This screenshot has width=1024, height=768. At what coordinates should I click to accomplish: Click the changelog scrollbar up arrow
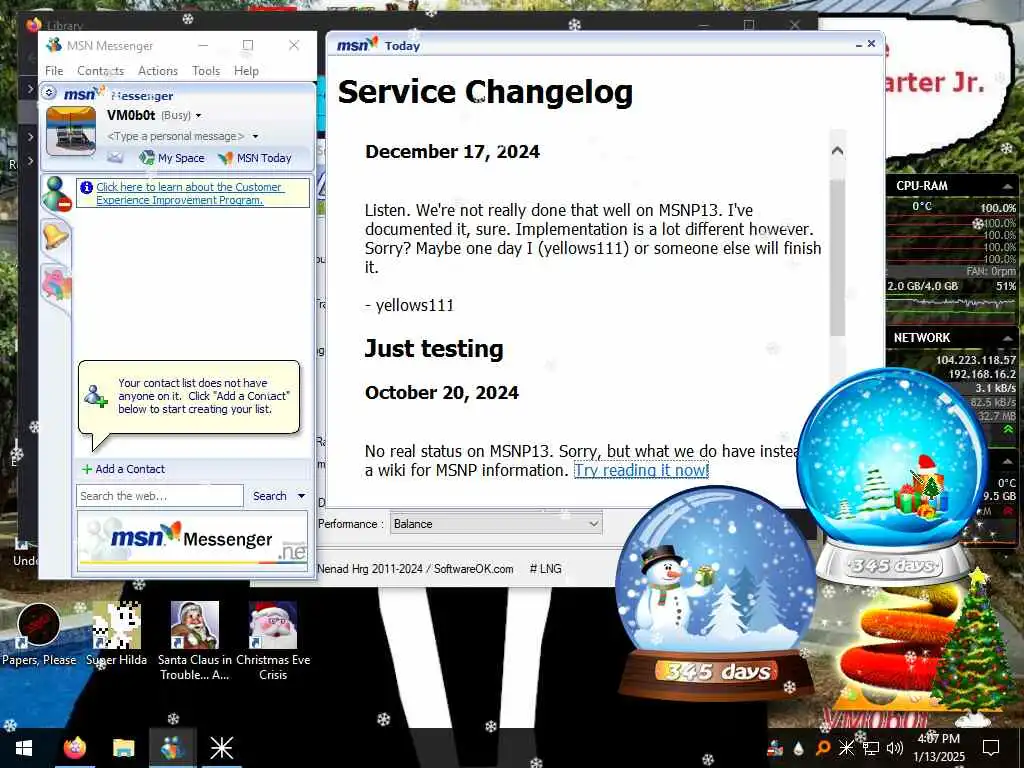click(x=837, y=151)
